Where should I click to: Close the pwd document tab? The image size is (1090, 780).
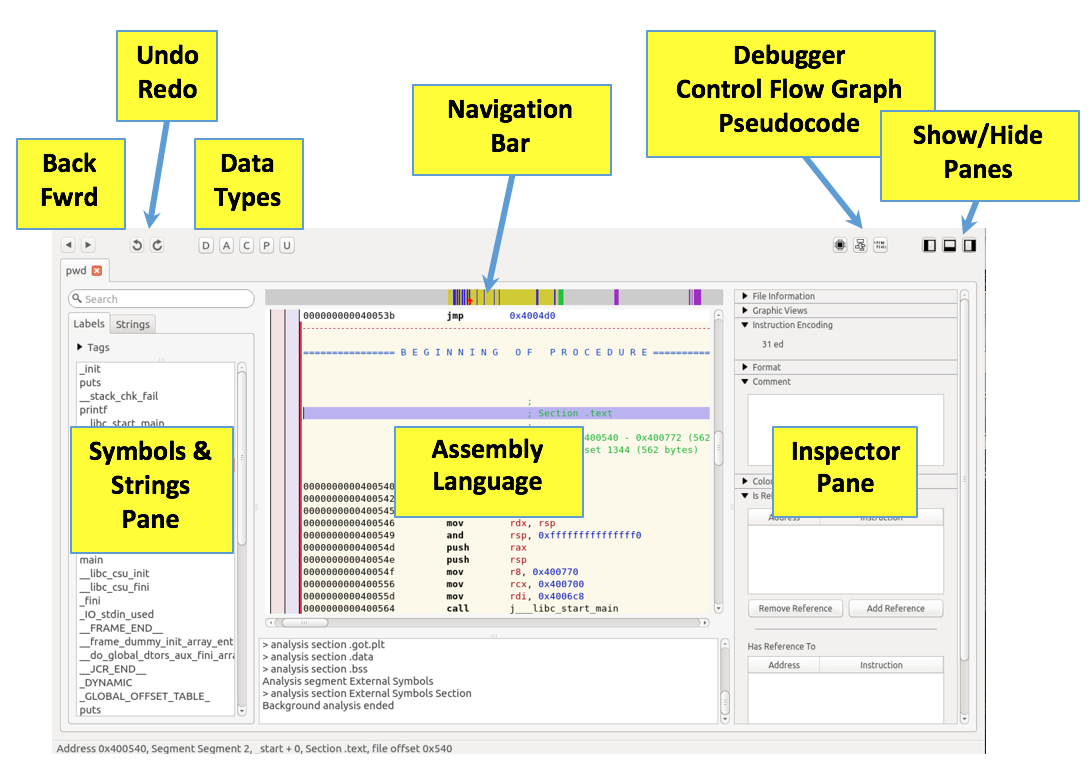click(x=97, y=270)
